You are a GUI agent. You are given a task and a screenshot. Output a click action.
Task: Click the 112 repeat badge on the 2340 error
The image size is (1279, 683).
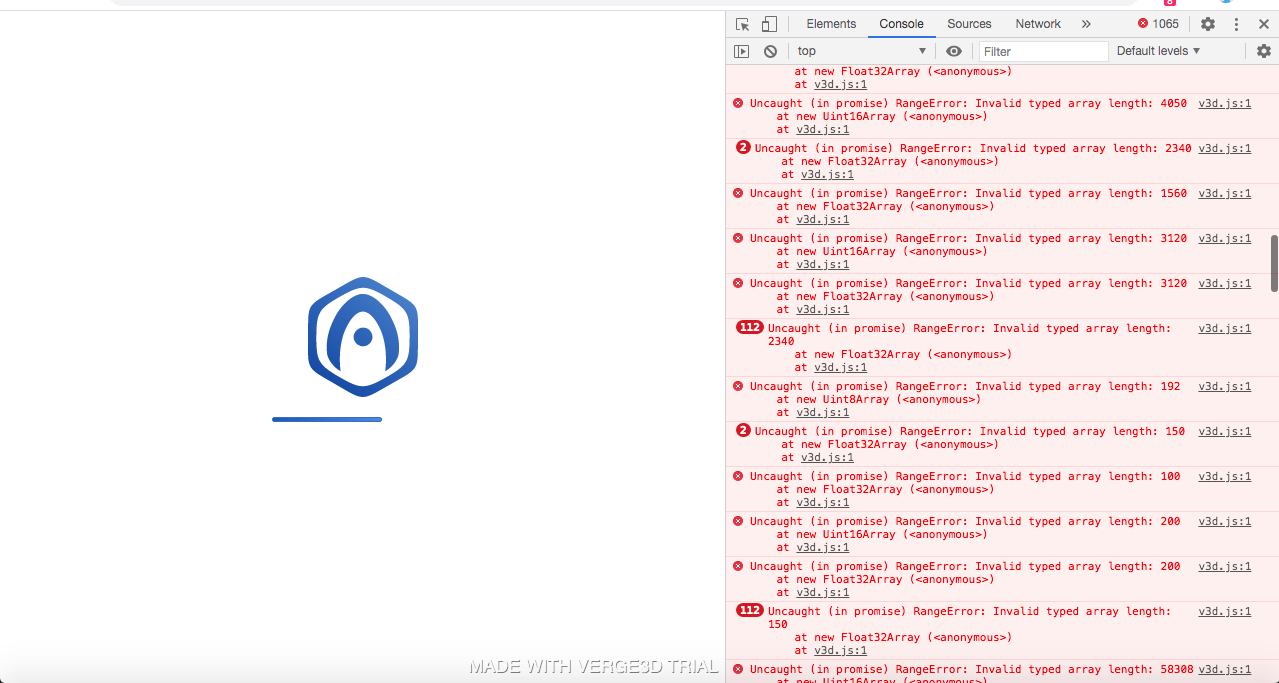pyautogui.click(x=749, y=328)
